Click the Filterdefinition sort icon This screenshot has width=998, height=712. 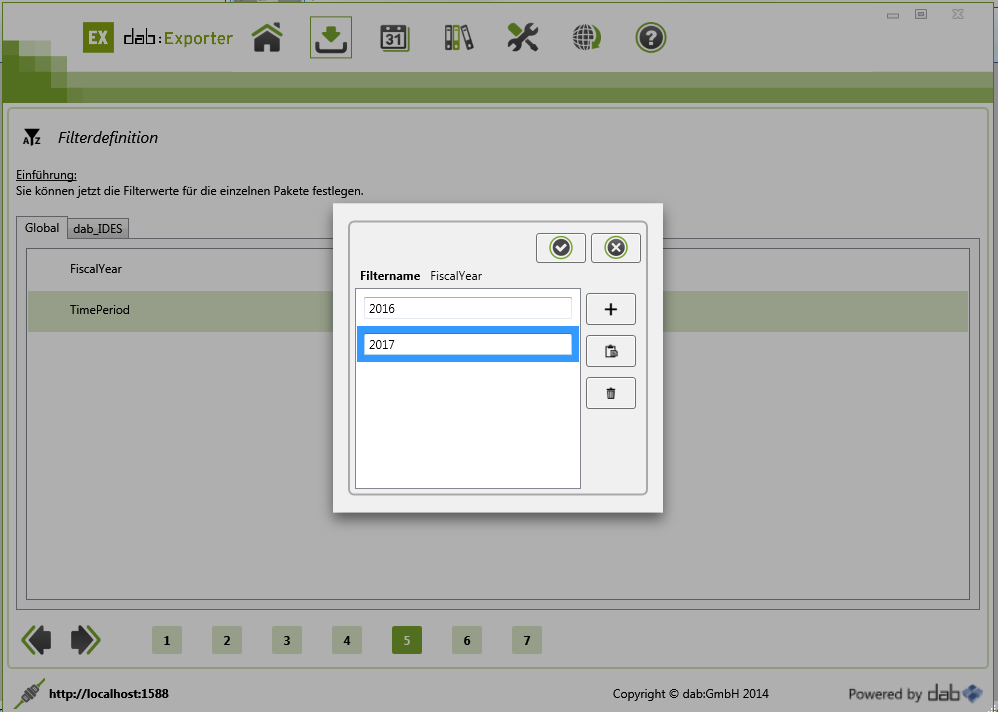pos(32,137)
